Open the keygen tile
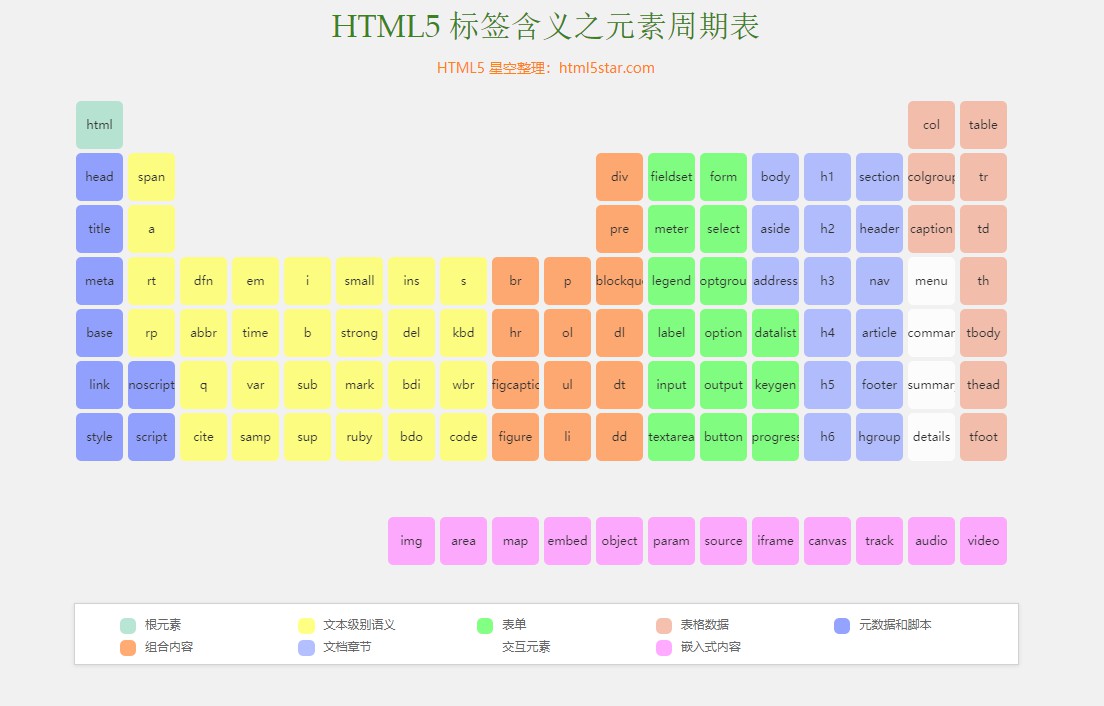The width and height of the screenshot is (1104, 706). [775, 385]
